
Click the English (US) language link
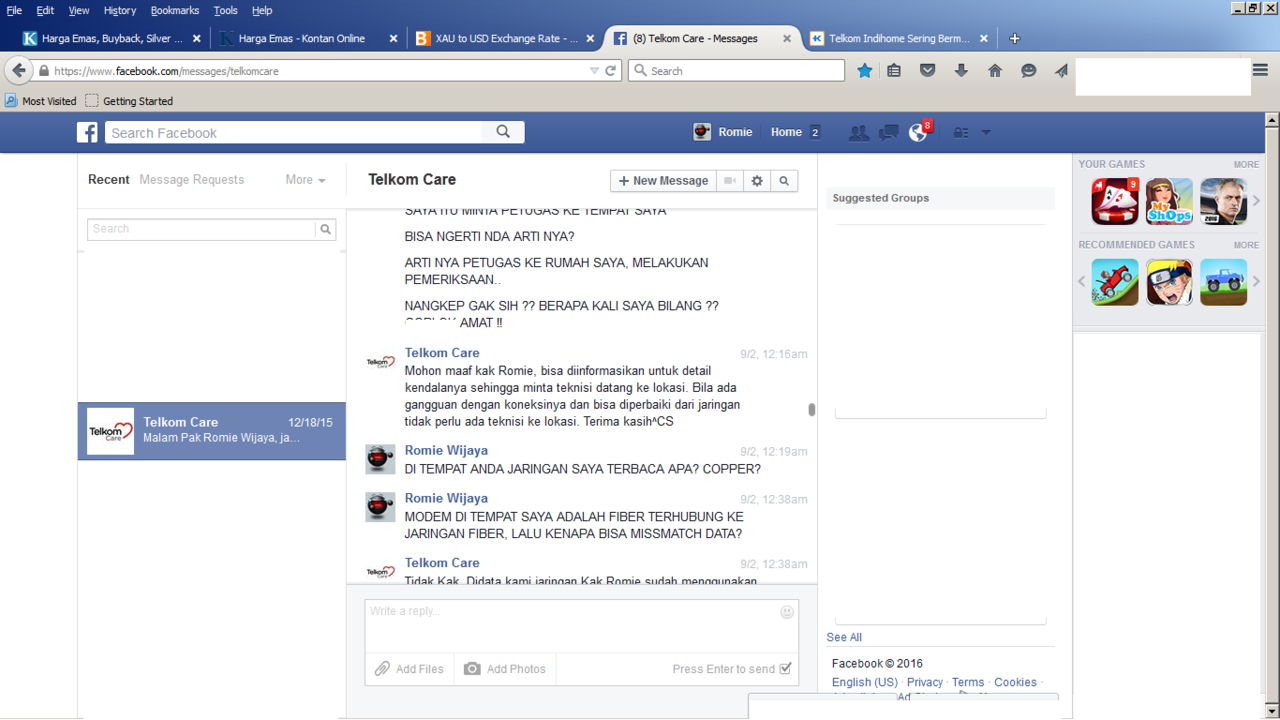pos(865,682)
